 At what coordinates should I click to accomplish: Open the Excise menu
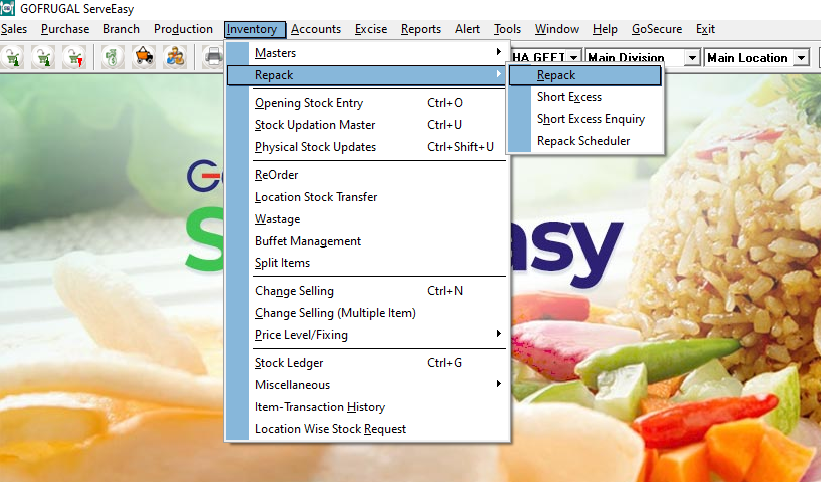[371, 29]
